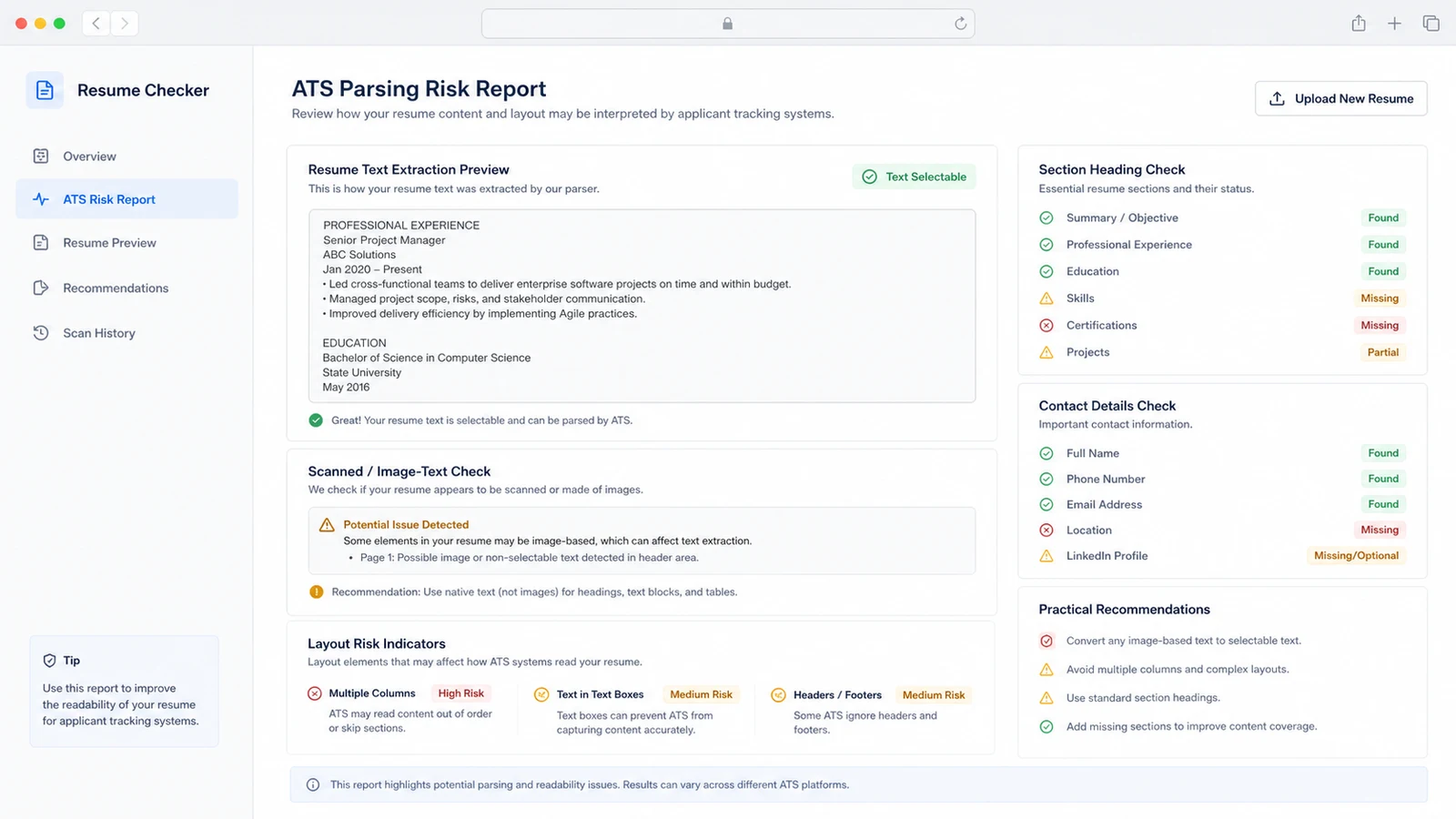The height and width of the screenshot is (819, 1456).
Task: Click Missing badge next to Certifications
Action: pos(1380,326)
